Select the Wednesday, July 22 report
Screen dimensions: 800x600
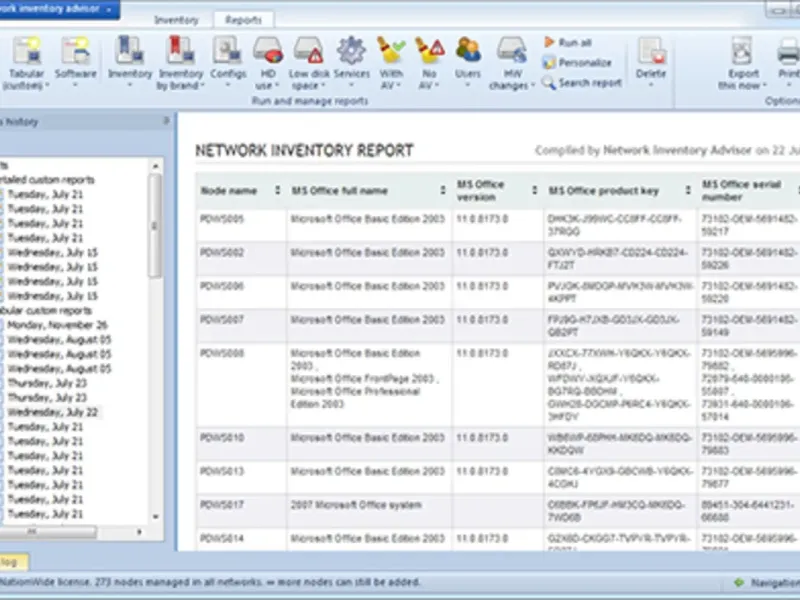[x=53, y=412]
